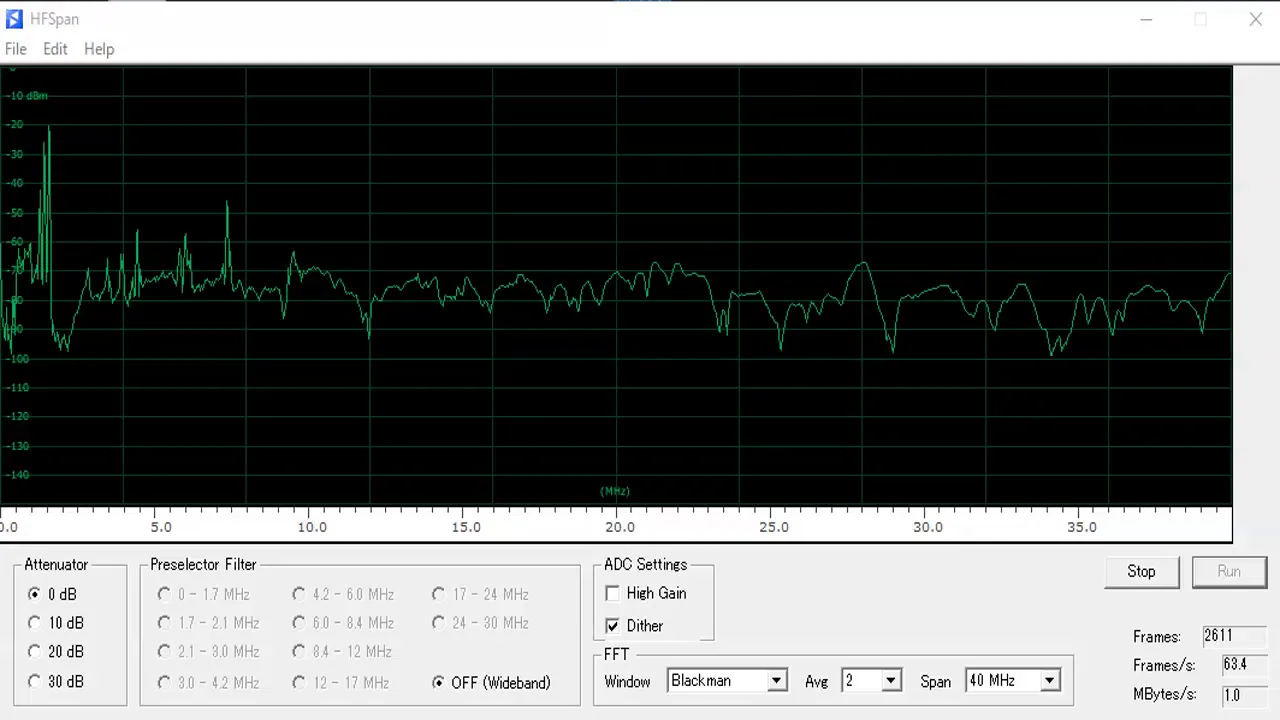Close the HFSpan window
Image resolution: width=1280 pixels, height=720 pixels.
point(1255,19)
